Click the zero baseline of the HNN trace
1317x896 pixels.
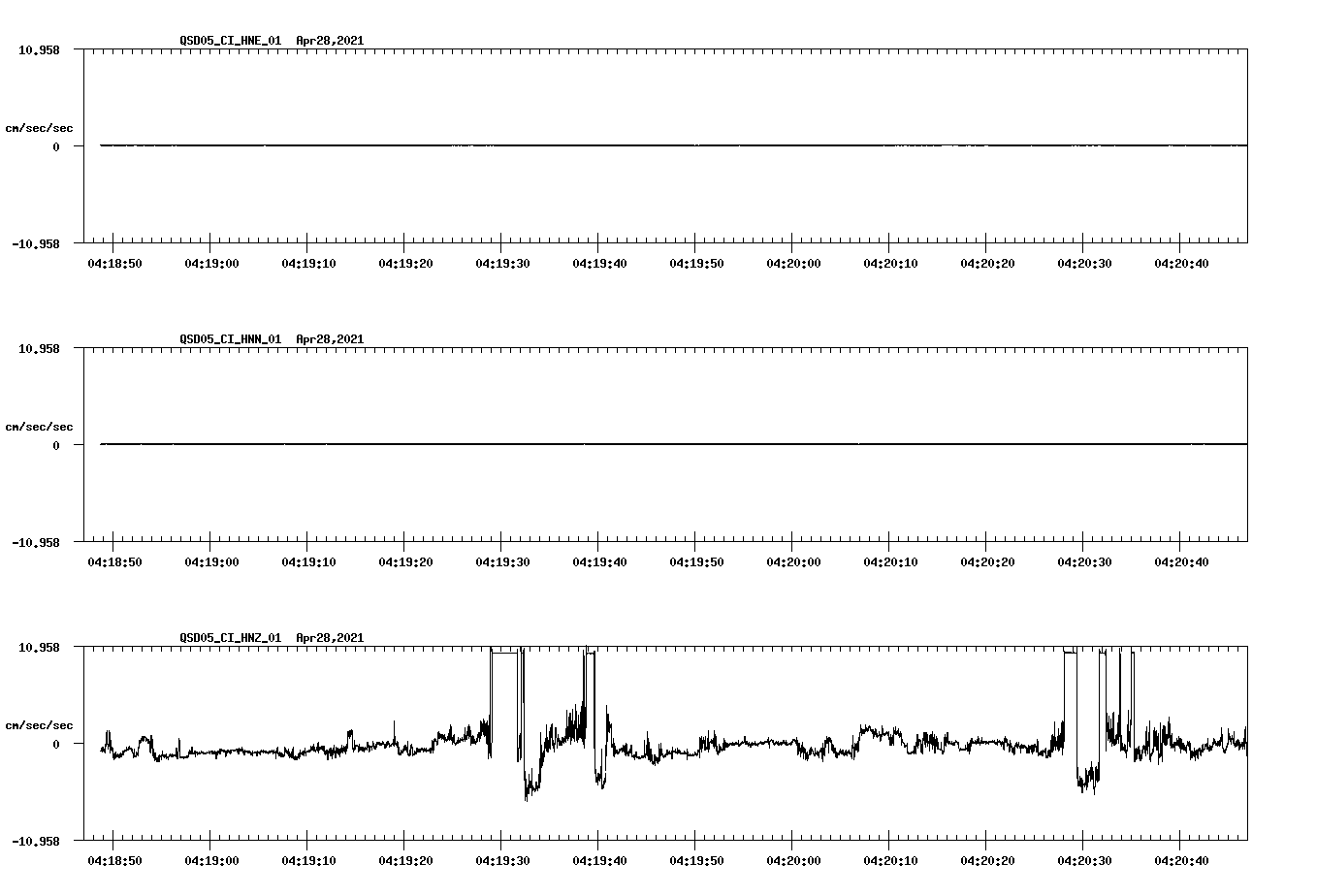click(x=582, y=445)
